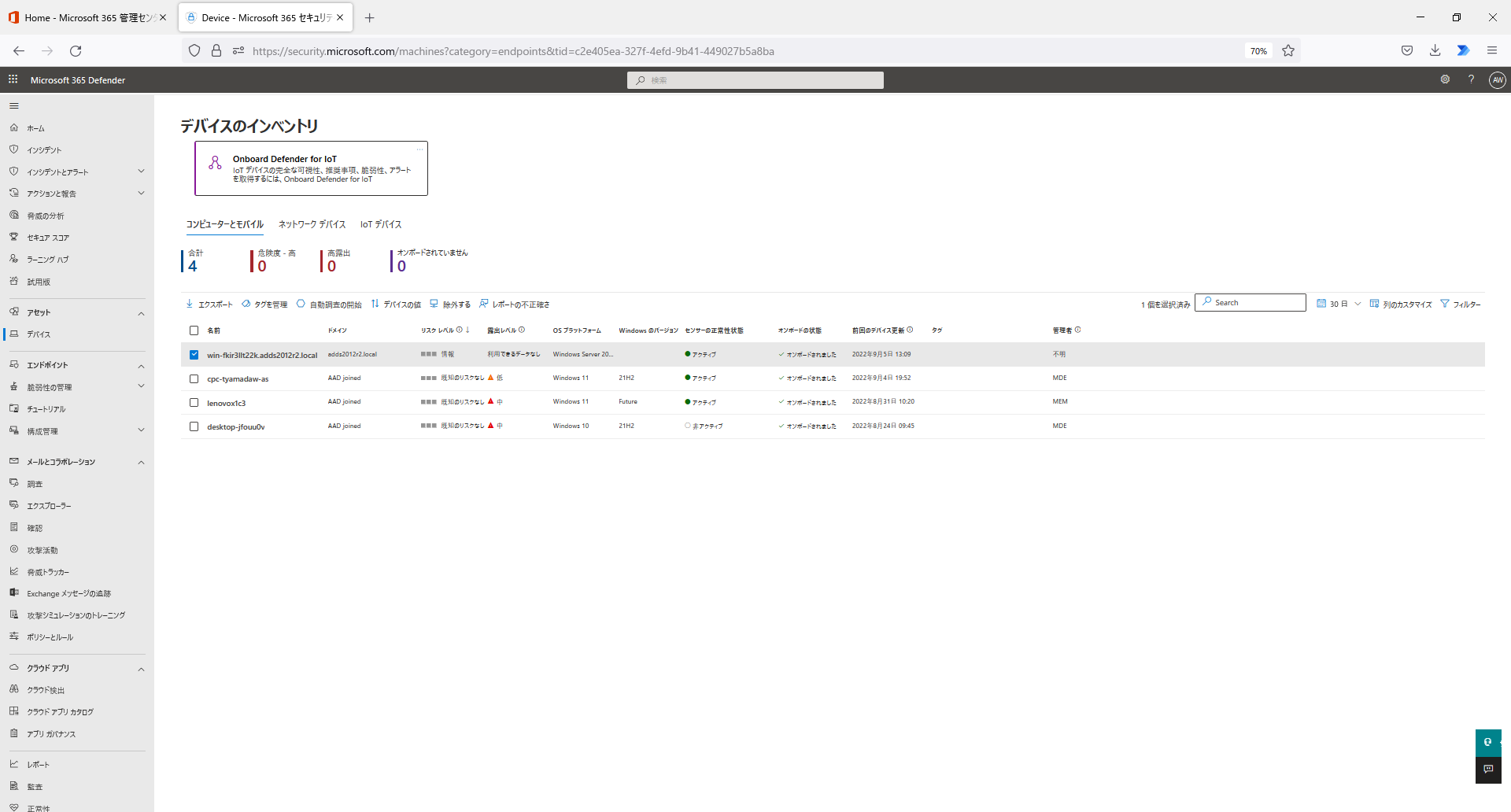Open 攻撃シミュレーションのトレーニング
The image size is (1511, 812).
tap(76, 615)
